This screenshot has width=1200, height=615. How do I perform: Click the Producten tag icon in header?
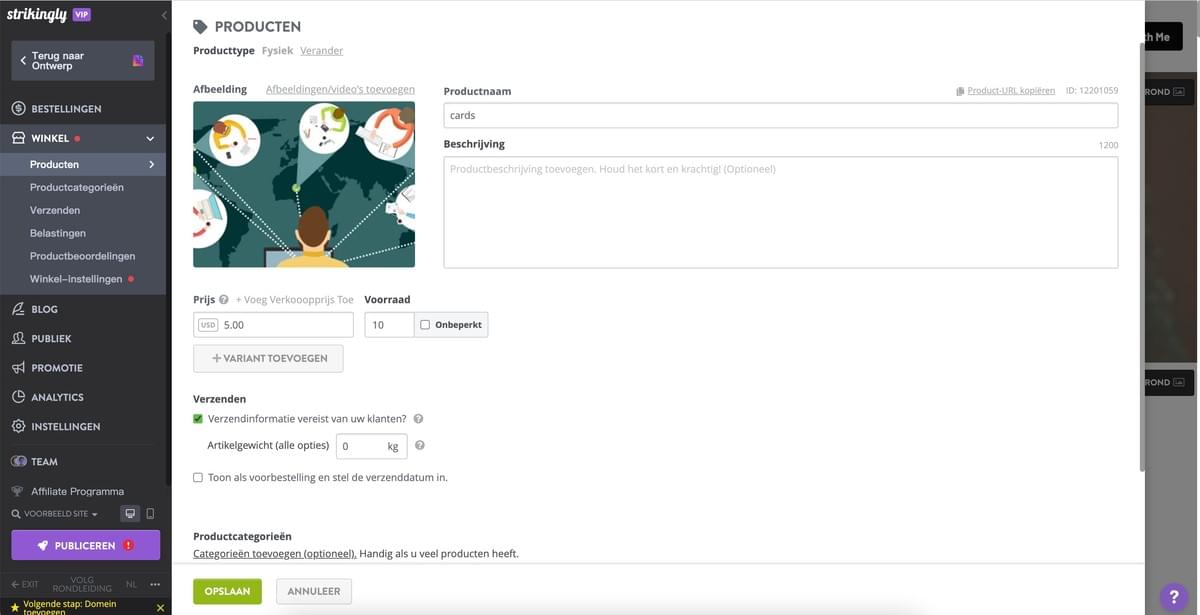(200, 27)
